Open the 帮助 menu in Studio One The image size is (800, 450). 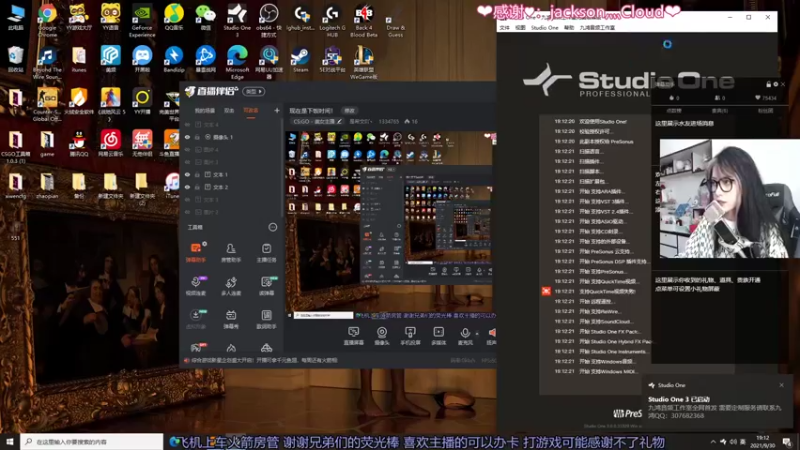[569, 28]
